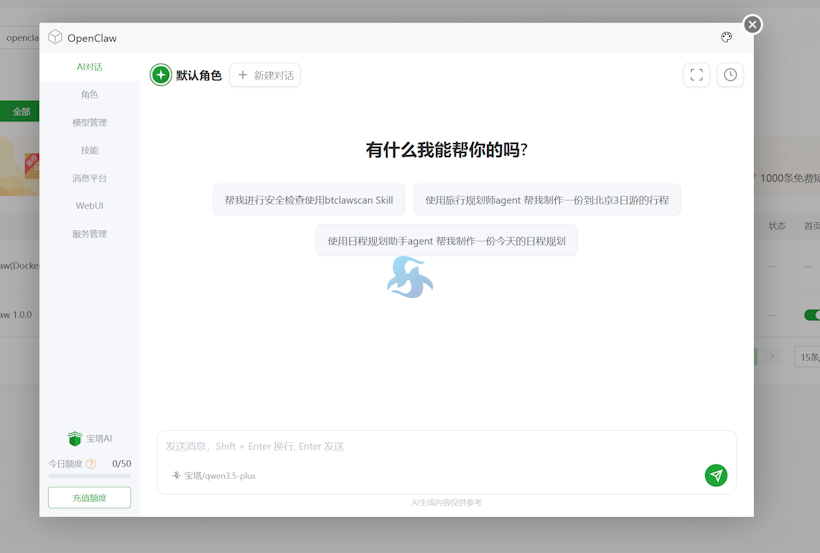Open the 角色 sidebar tab
Screen dimensions: 820x553
click(x=89, y=95)
